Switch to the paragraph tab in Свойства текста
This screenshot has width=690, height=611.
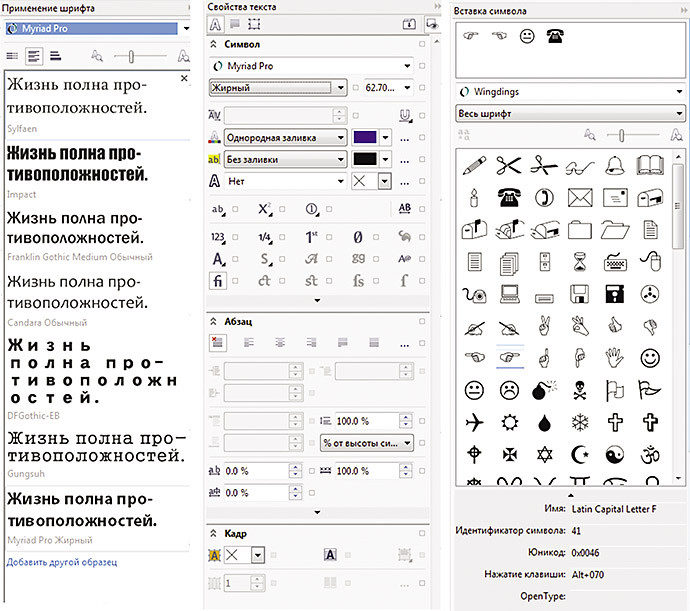click(236, 25)
